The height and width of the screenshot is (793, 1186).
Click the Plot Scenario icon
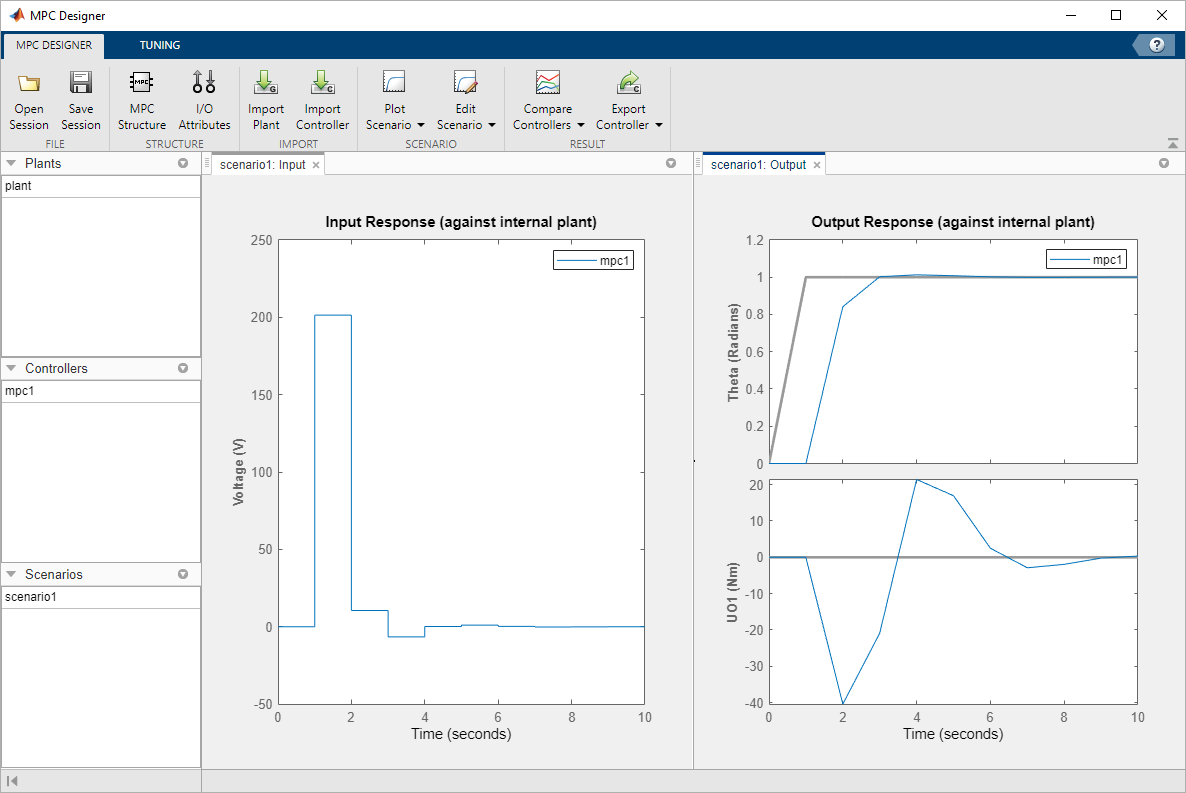(x=394, y=82)
